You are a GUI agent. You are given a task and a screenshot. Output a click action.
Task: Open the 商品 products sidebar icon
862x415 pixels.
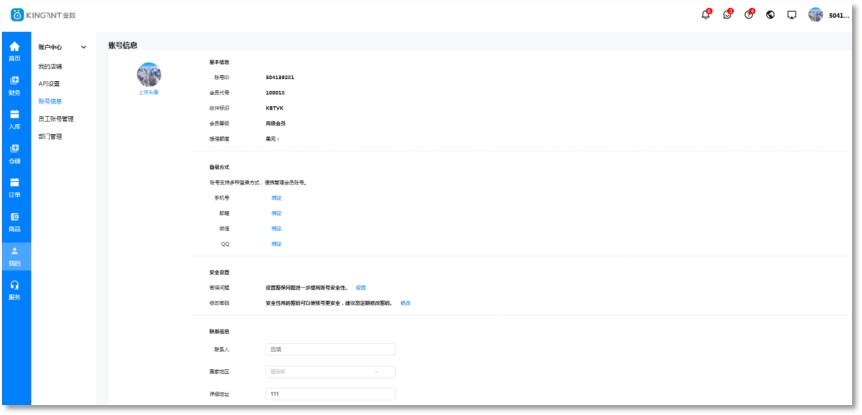pyautogui.click(x=15, y=221)
